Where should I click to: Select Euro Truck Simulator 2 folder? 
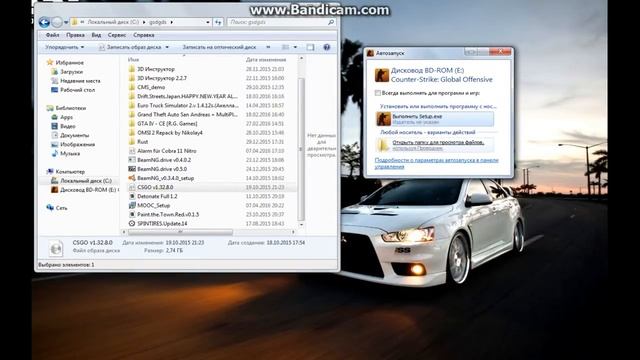pos(188,105)
